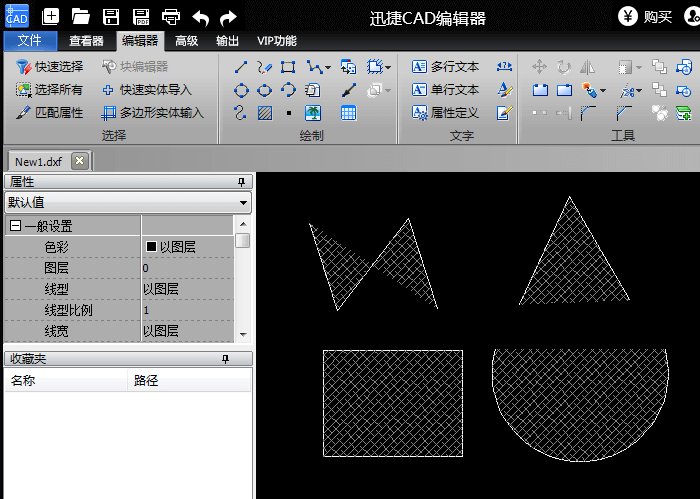700x499 pixels.
Task: Click the black 色彩 color swatch
Action: pyautogui.click(x=152, y=246)
